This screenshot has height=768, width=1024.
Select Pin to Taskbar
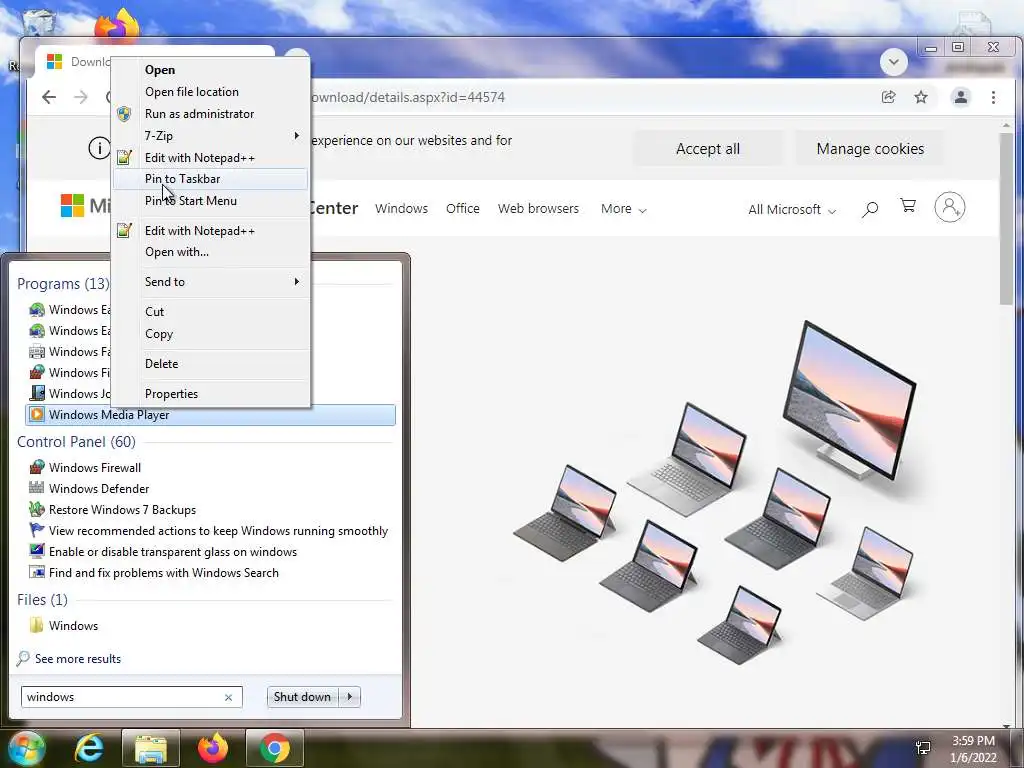click(210, 179)
